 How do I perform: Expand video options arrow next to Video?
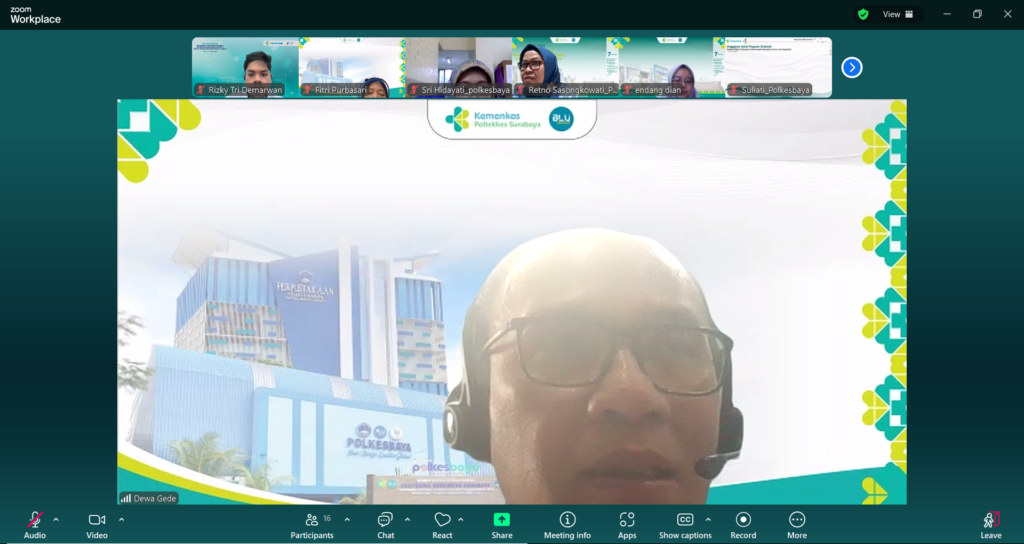pos(121,519)
